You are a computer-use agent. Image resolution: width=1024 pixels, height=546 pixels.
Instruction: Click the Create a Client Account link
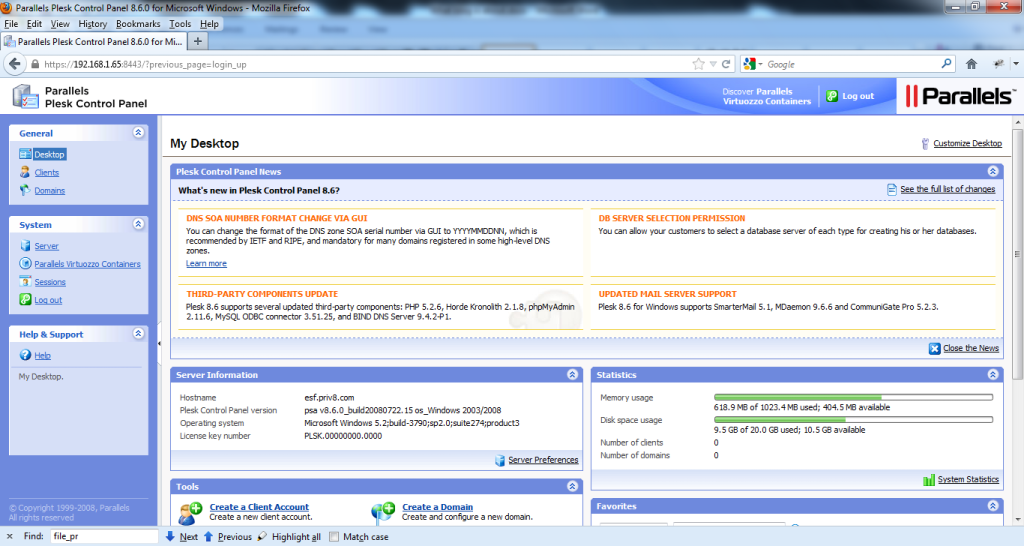[259, 507]
